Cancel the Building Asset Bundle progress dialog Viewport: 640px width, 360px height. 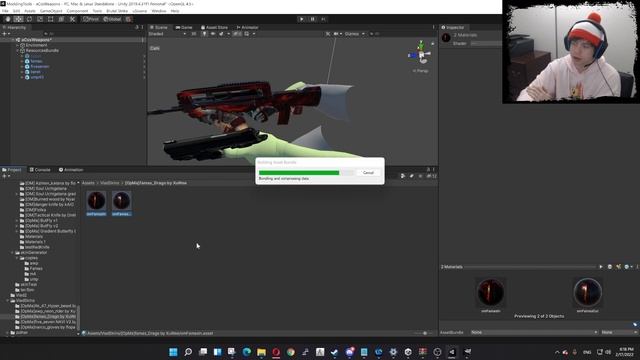point(368,173)
